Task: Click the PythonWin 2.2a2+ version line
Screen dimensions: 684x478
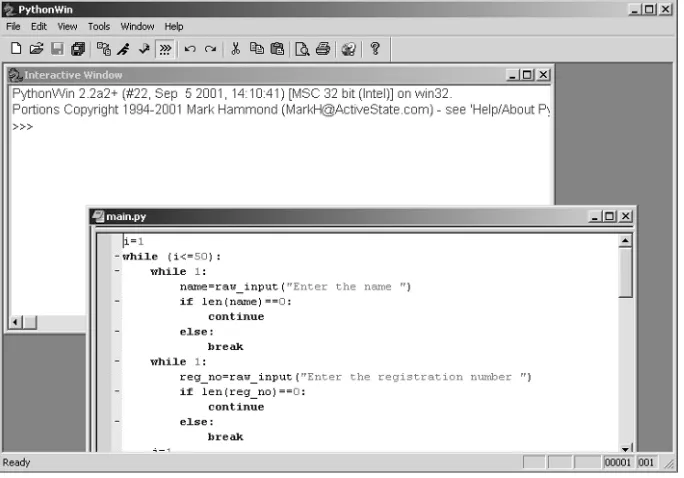Action: [x=232, y=94]
